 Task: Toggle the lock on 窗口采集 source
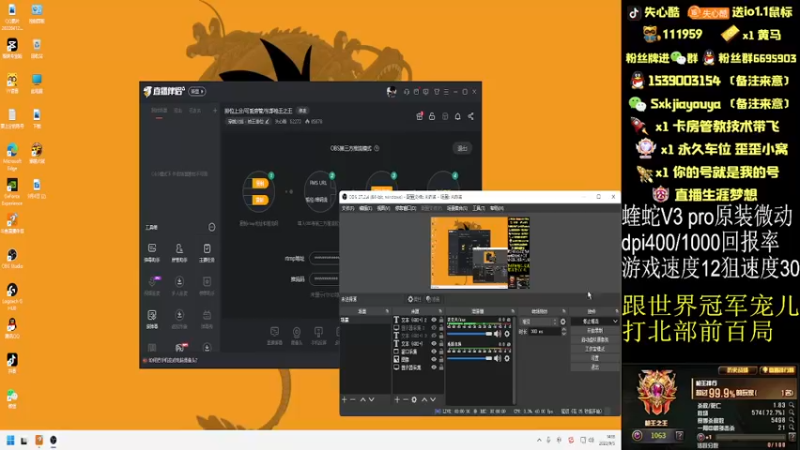[x=441, y=352]
